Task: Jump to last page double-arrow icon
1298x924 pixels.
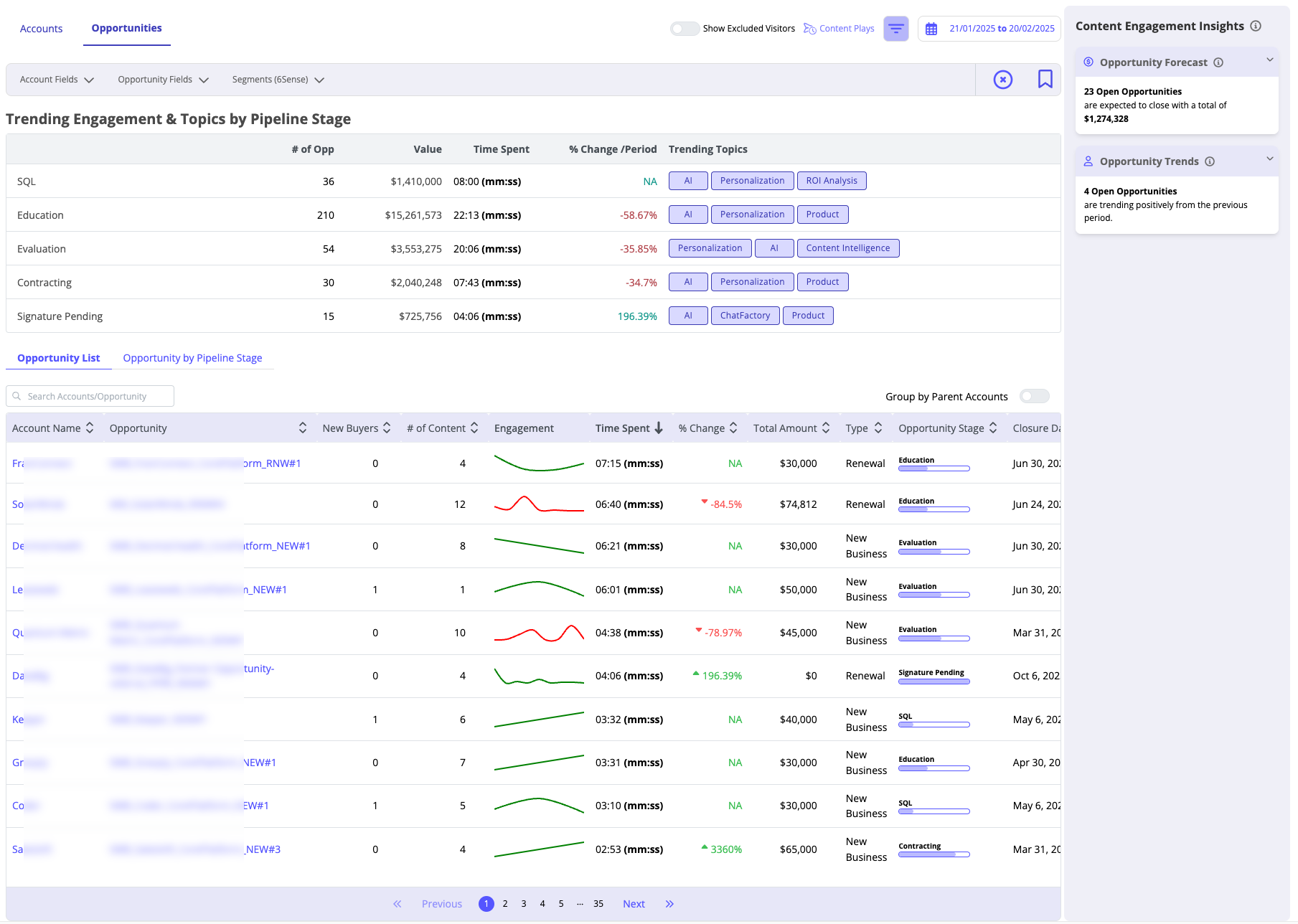Action: [x=669, y=904]
